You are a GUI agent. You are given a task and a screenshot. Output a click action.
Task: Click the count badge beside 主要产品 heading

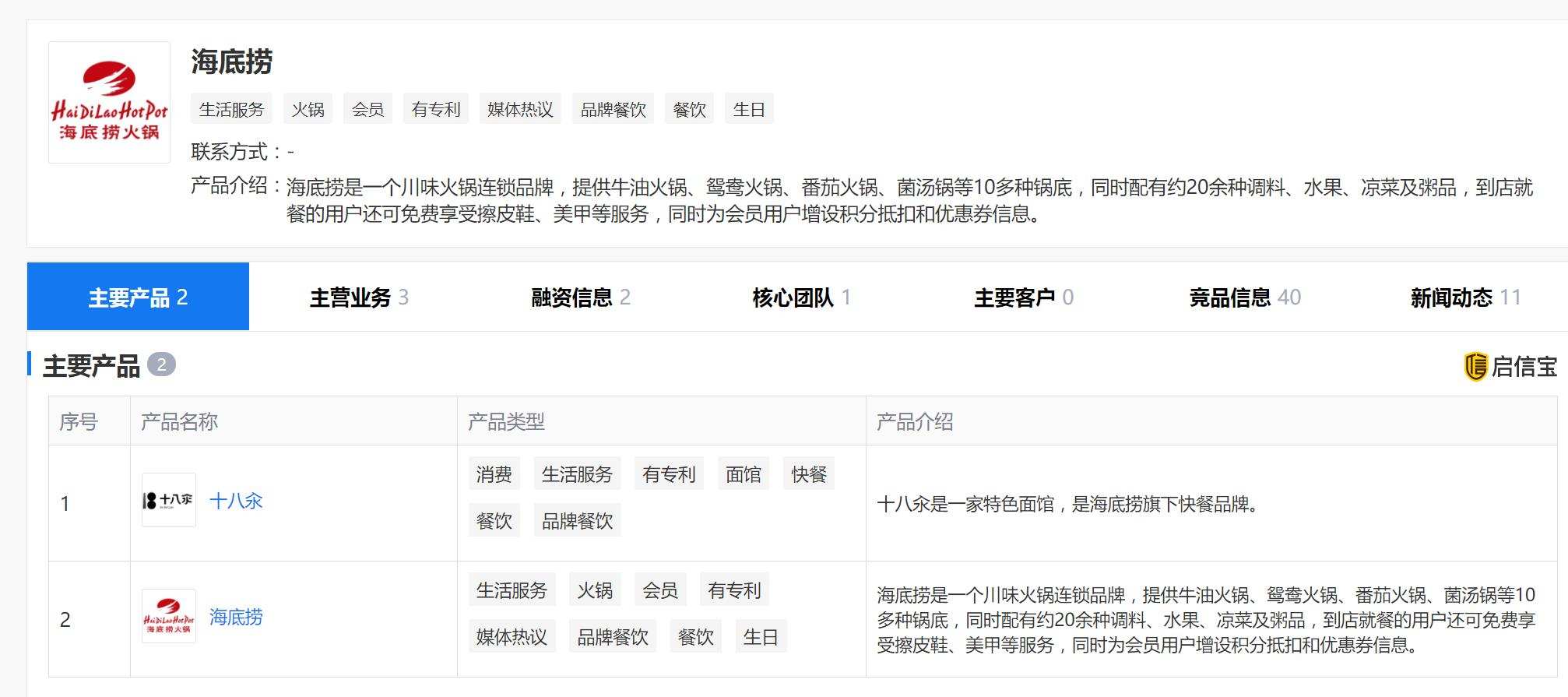click(162, 364)
